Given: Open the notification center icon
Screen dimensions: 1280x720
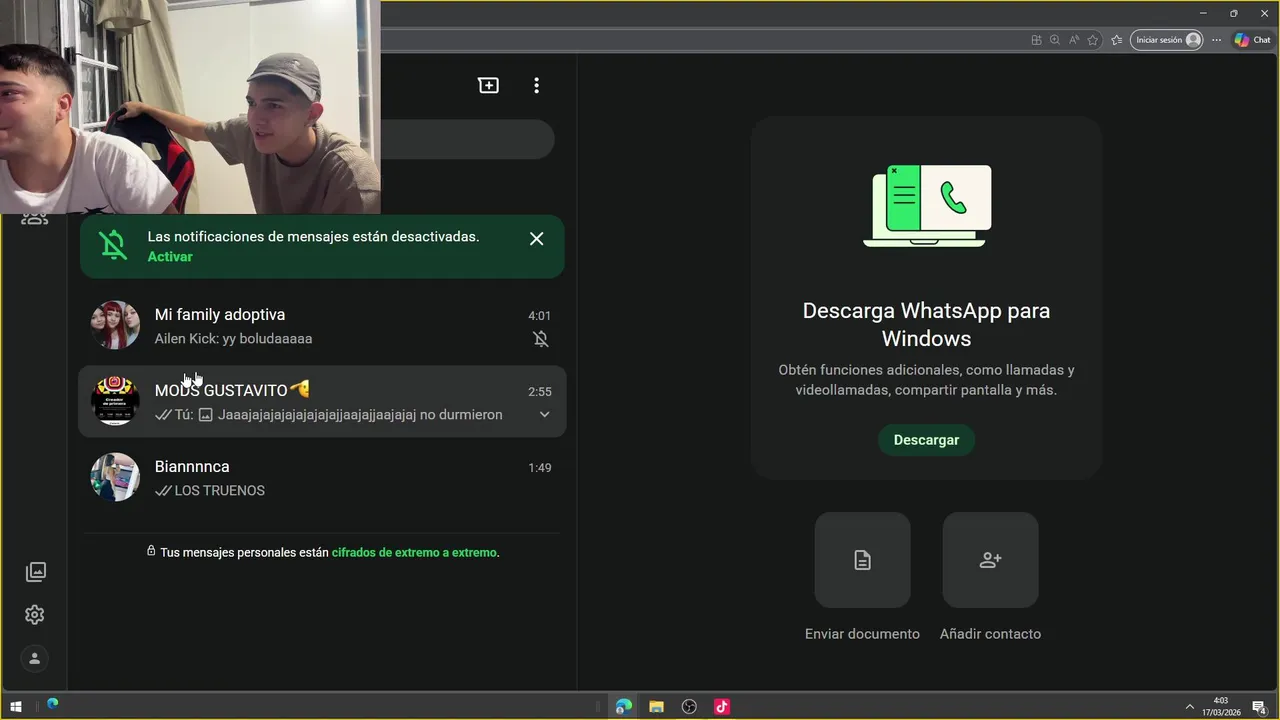Looking at the screenshot, I should (x=1260, y=707).
